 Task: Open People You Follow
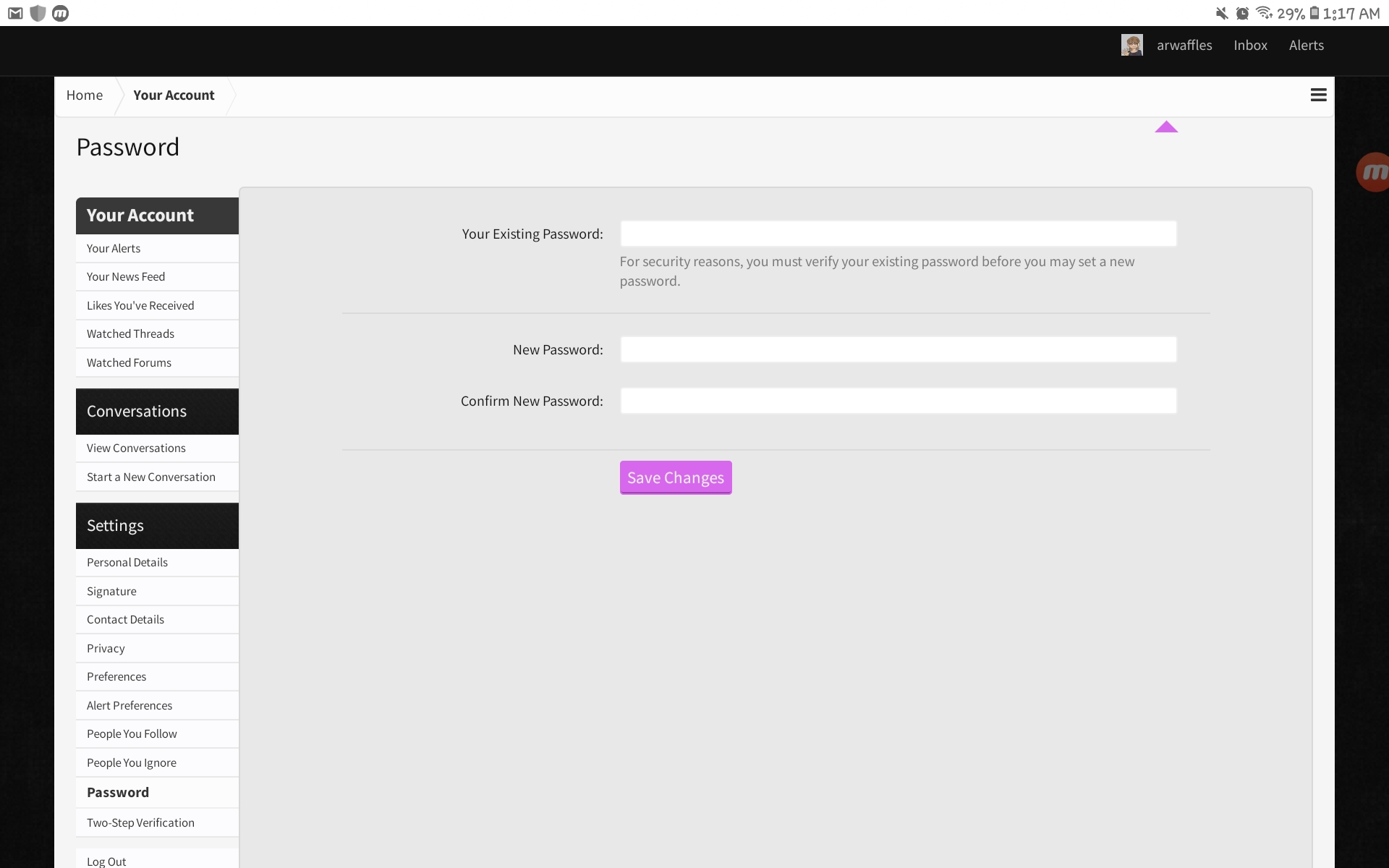click(157, 733)
